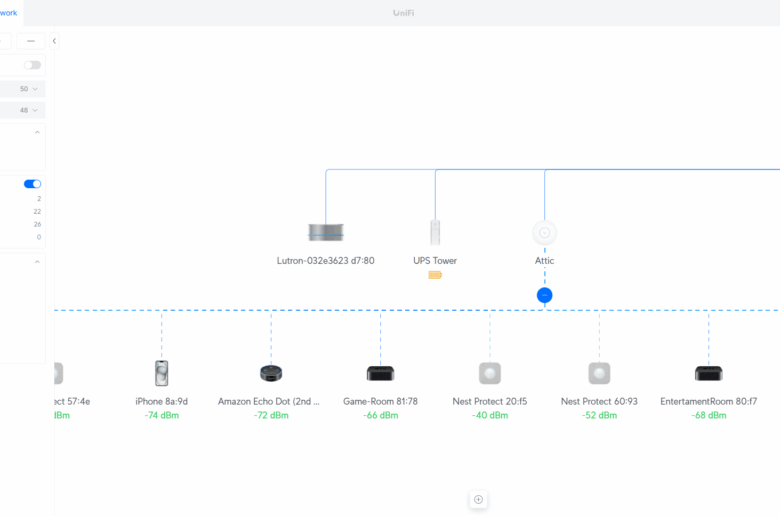Enable the gray disabled toggle switch

(32, 65)
